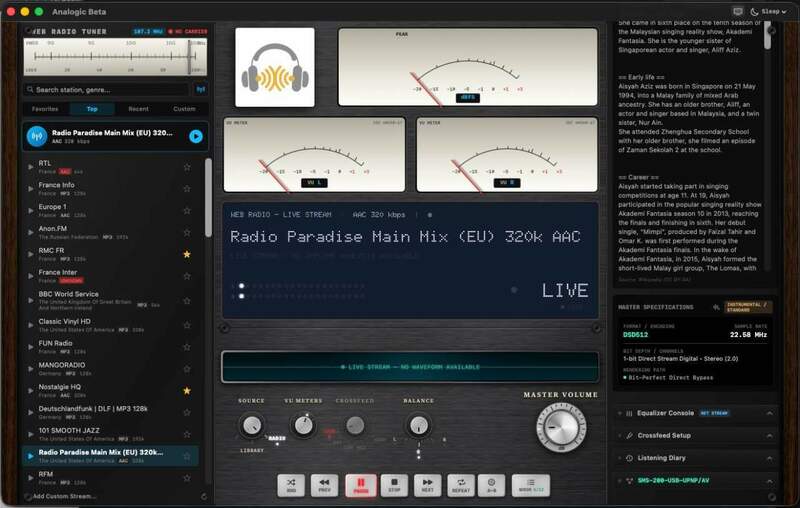Click the headphones album art thumbnail
The image size is (800, 508).
pos(274,67)
